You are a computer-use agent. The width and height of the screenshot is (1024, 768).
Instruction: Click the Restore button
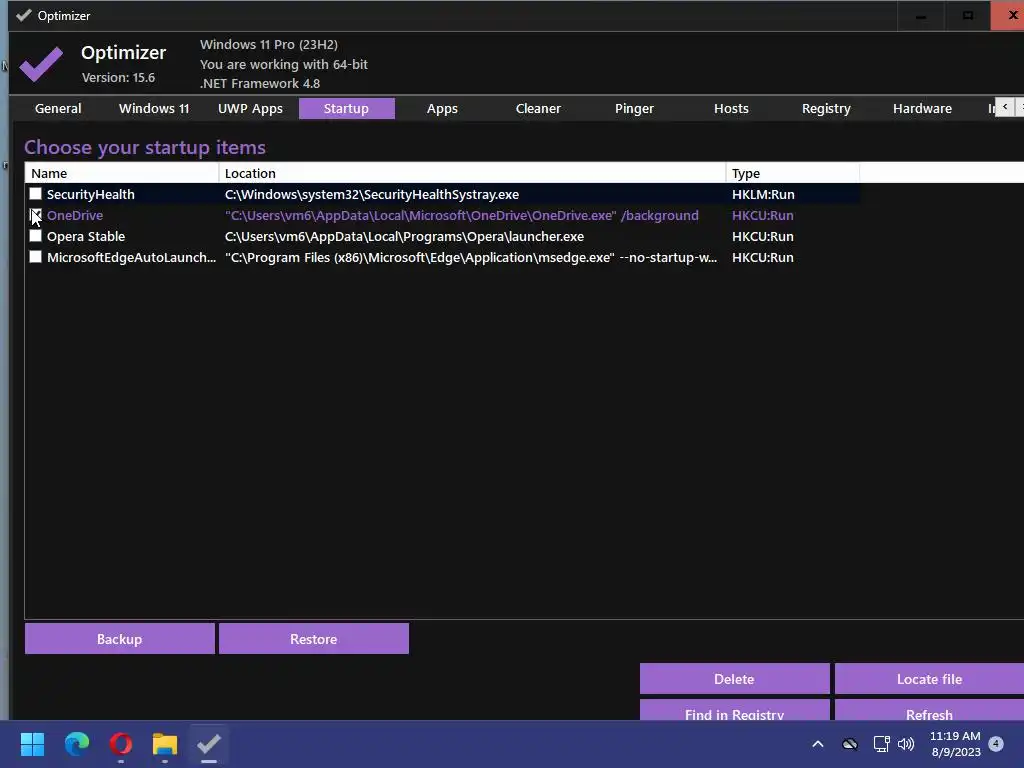click(313, 639)
